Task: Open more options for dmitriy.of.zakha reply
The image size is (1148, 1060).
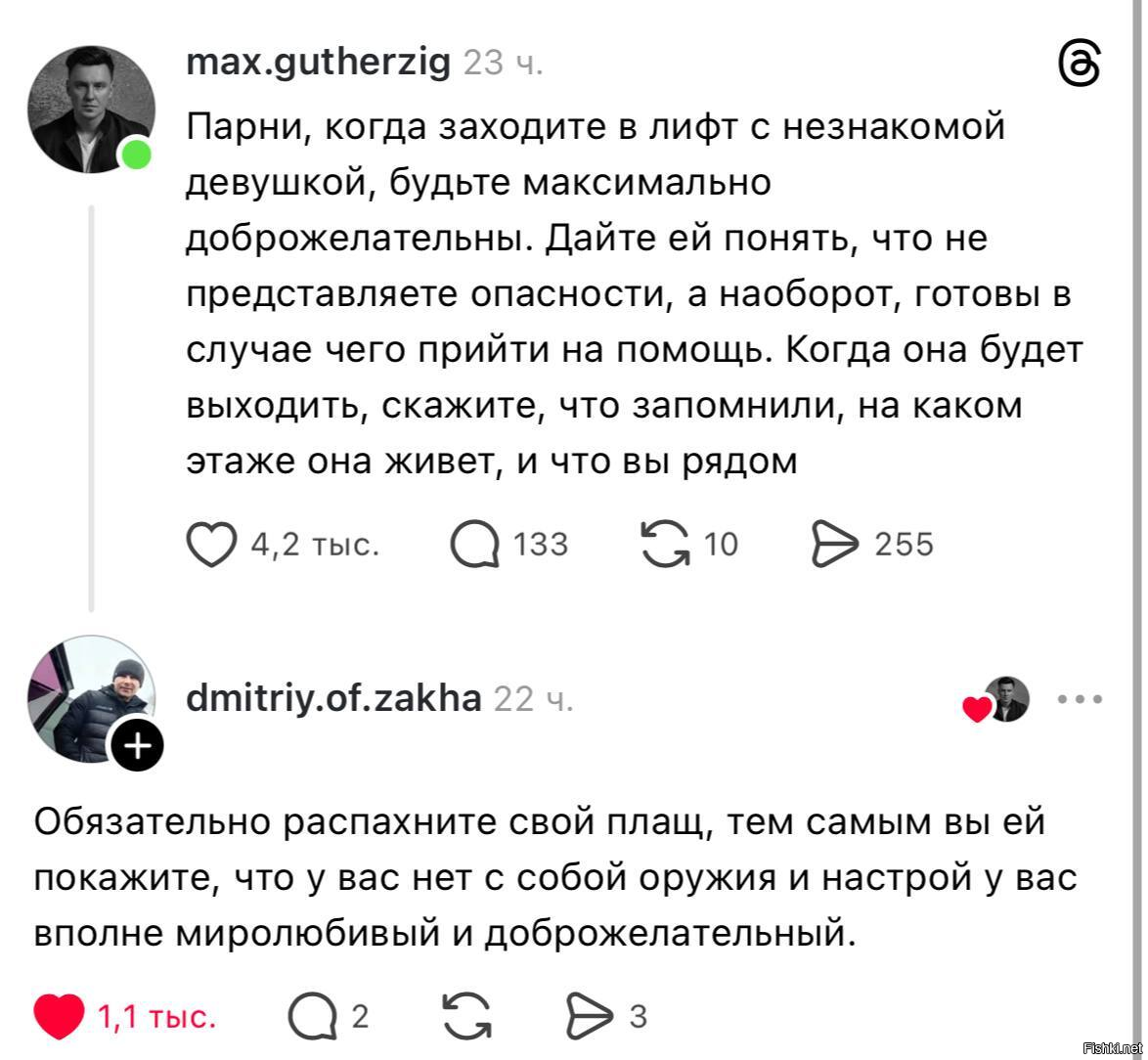Action: (x=1080, y=699)
